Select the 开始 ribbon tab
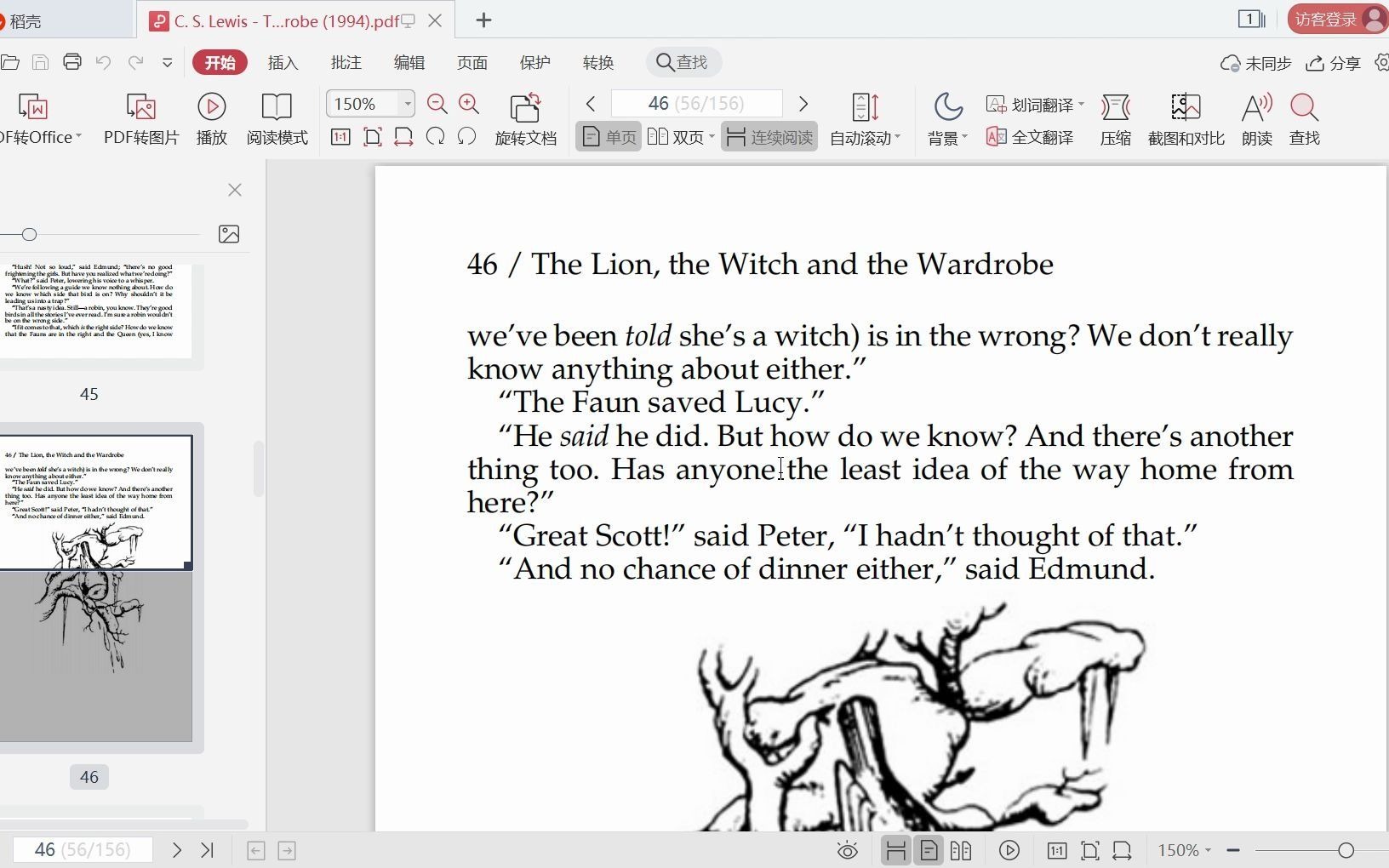Image resolution: width=1389 pixels, height=868 pixels. click(220, 62)
